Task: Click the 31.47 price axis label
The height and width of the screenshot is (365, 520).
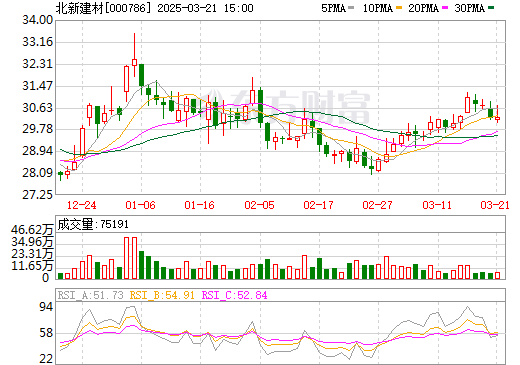Action: click(x=38, y=86)
